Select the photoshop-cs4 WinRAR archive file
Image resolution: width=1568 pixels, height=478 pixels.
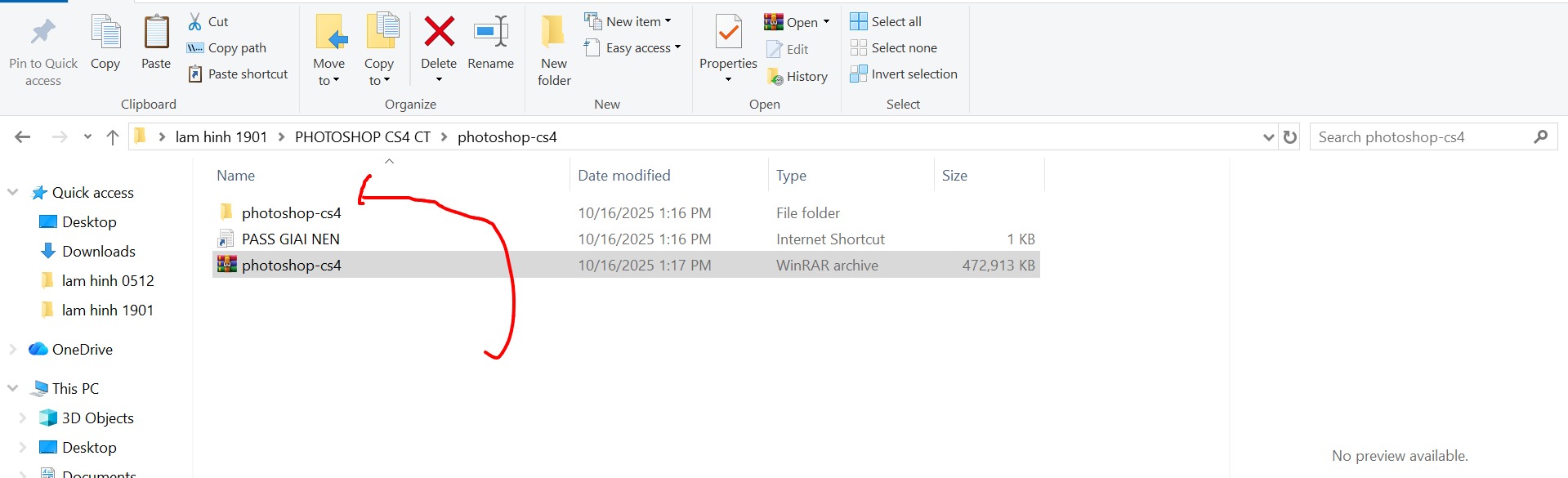(x=291, y=266)
